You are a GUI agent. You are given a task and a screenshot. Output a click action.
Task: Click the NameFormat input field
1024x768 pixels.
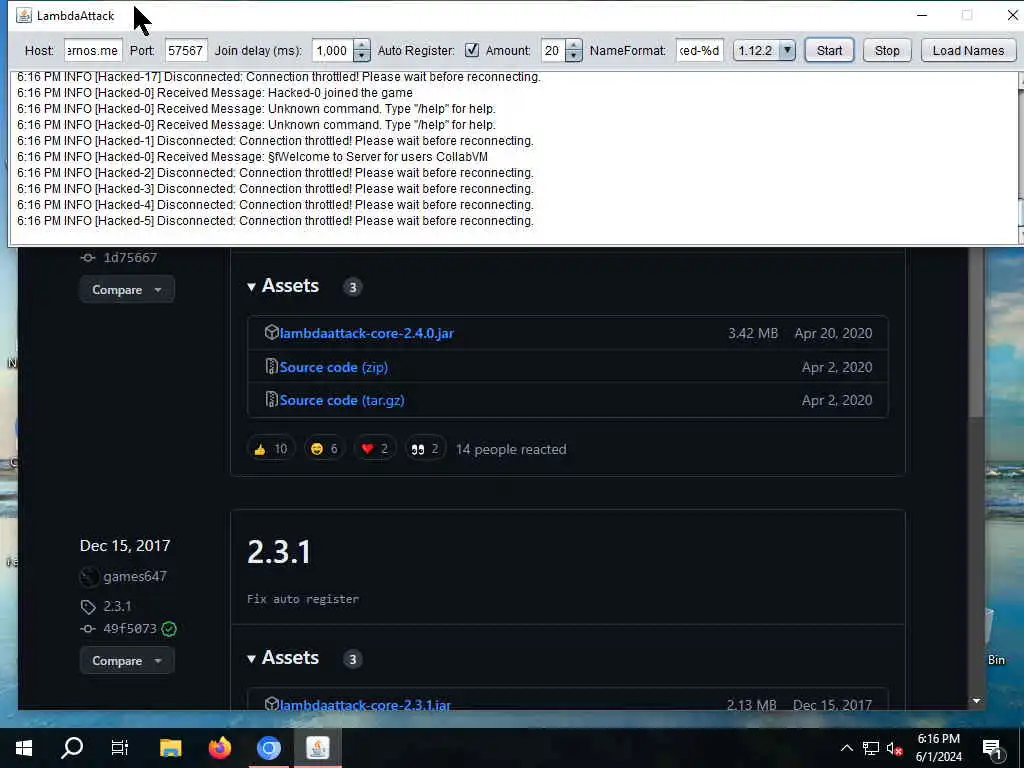click(x=699, y=50)
